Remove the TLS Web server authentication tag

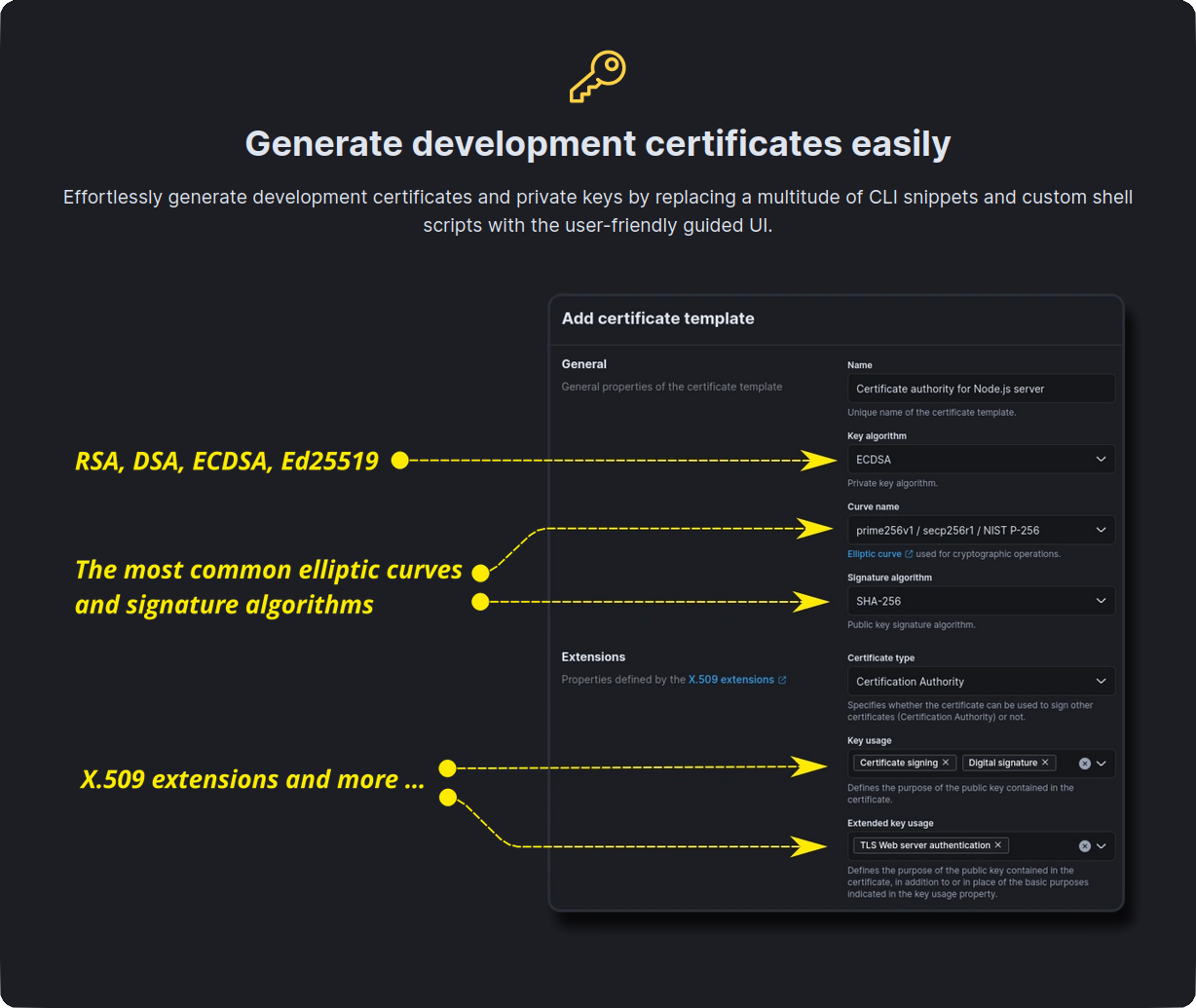[998, 844]
